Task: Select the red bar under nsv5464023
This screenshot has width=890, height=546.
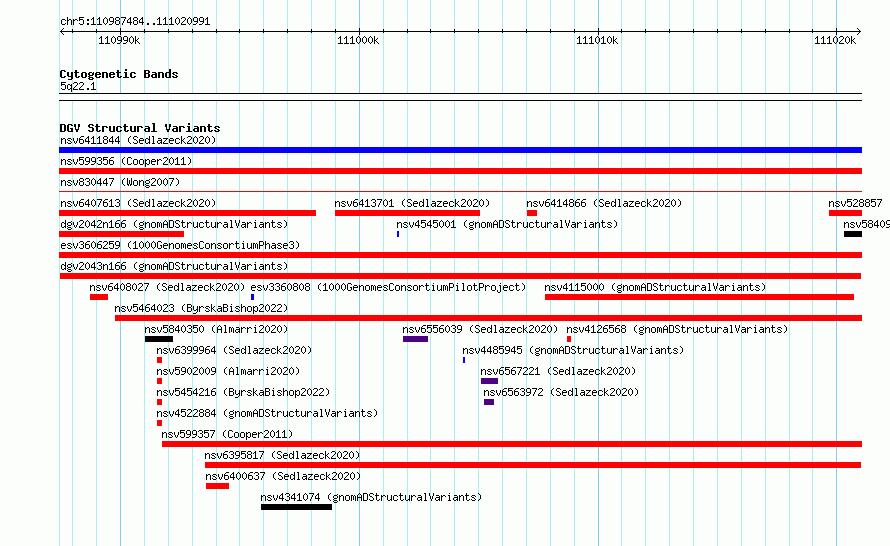Action: pos(488,318)
